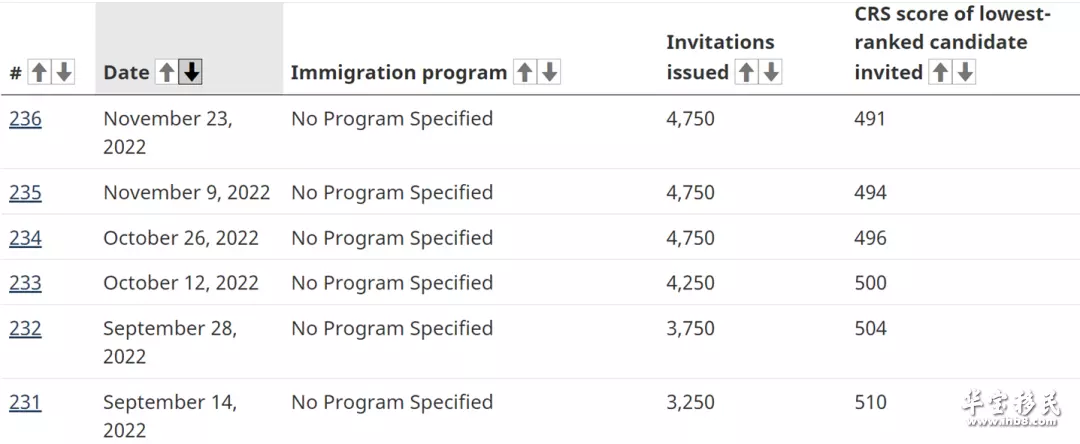Sort CRS score column descending
The height and width of the screenshot is (444, 1080).
pyautogui.click(x=965, y=72)
